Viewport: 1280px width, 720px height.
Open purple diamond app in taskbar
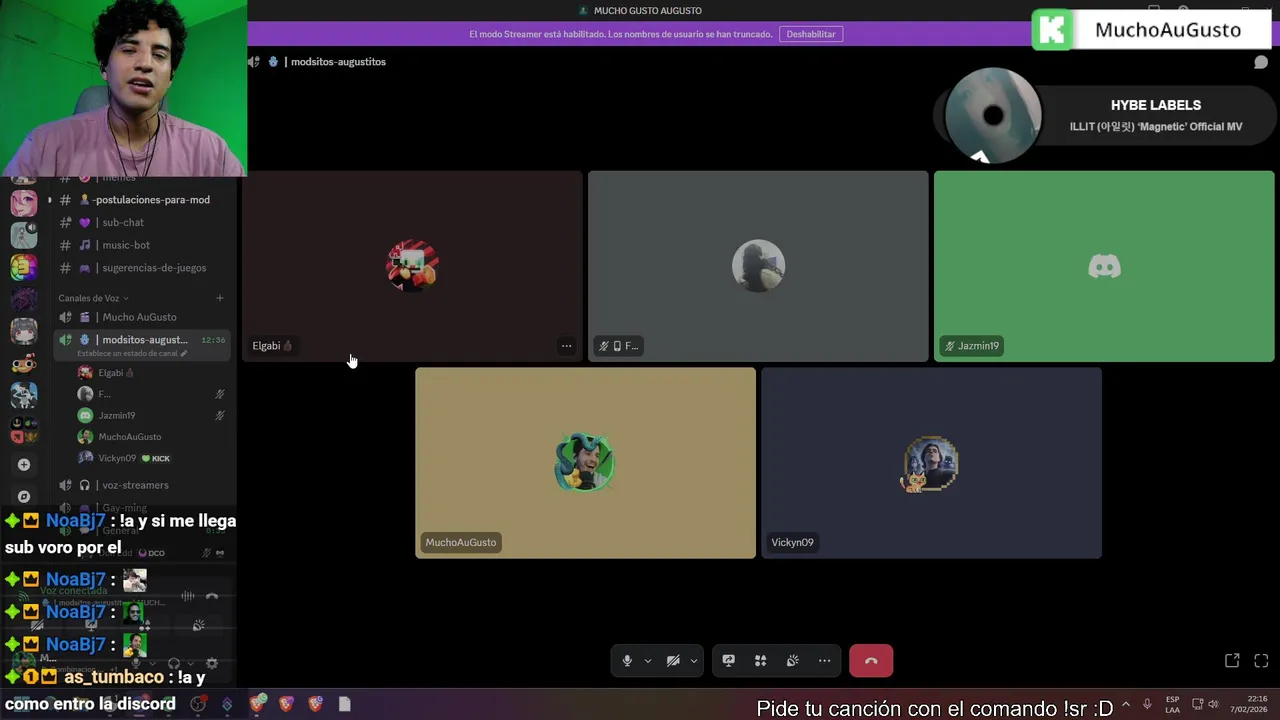(x=227, y=704)
